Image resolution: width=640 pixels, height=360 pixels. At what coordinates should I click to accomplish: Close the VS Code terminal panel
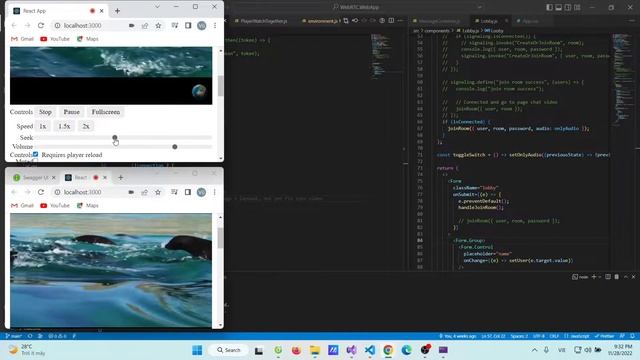[633, 277]
